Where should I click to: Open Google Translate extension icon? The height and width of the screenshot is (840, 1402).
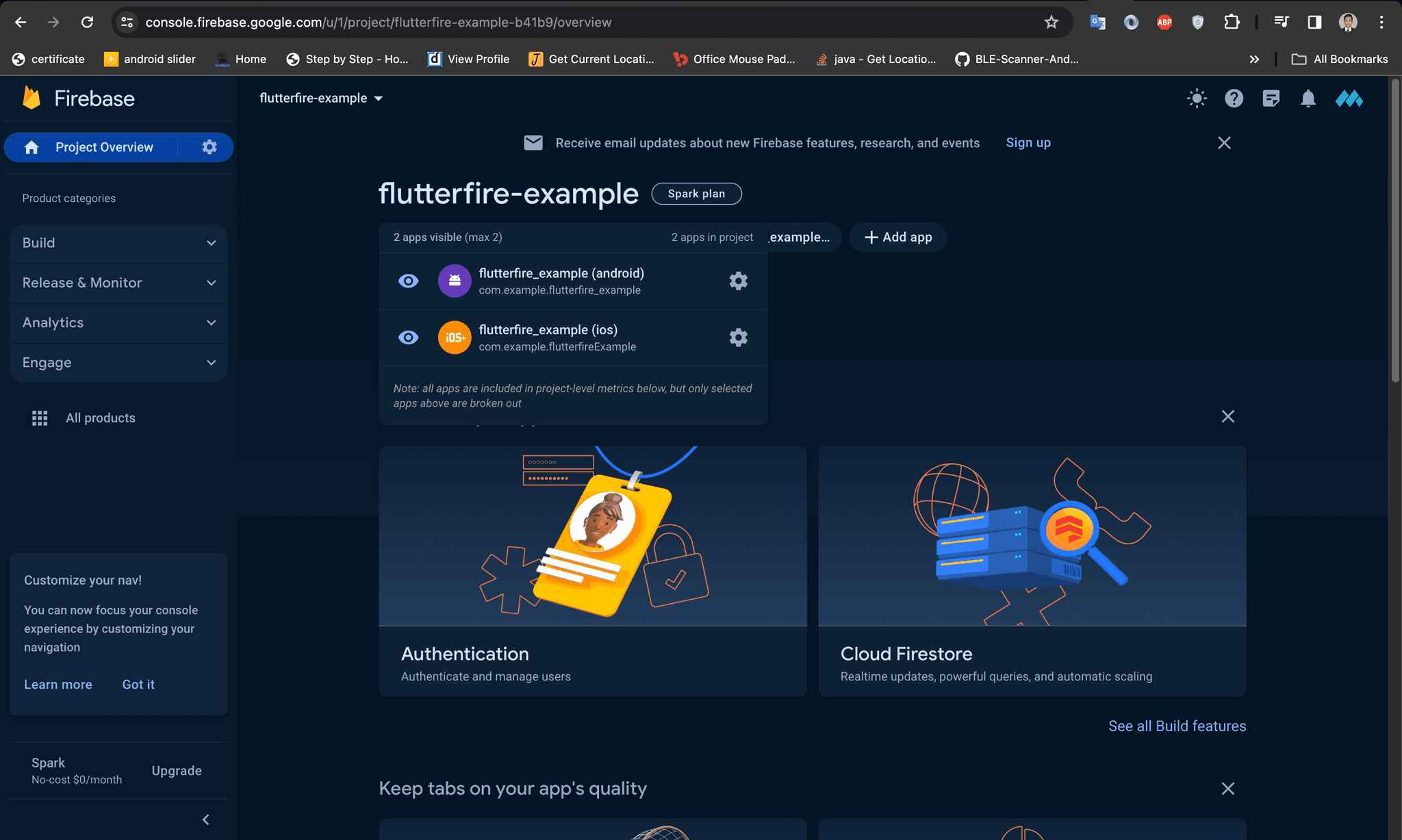[1098, 22]
